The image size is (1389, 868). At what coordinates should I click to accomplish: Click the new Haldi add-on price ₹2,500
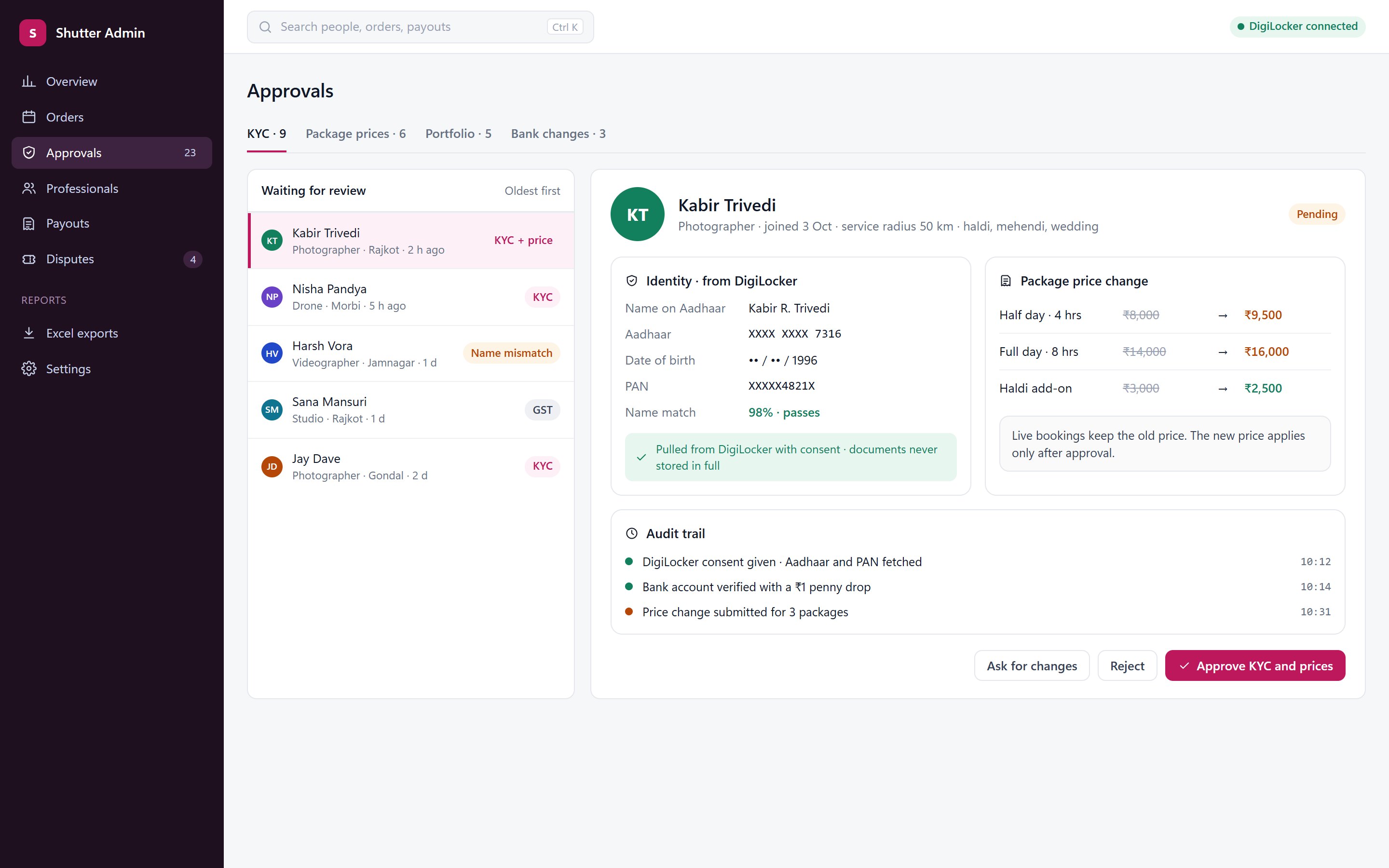click(x=1263, y=388)
